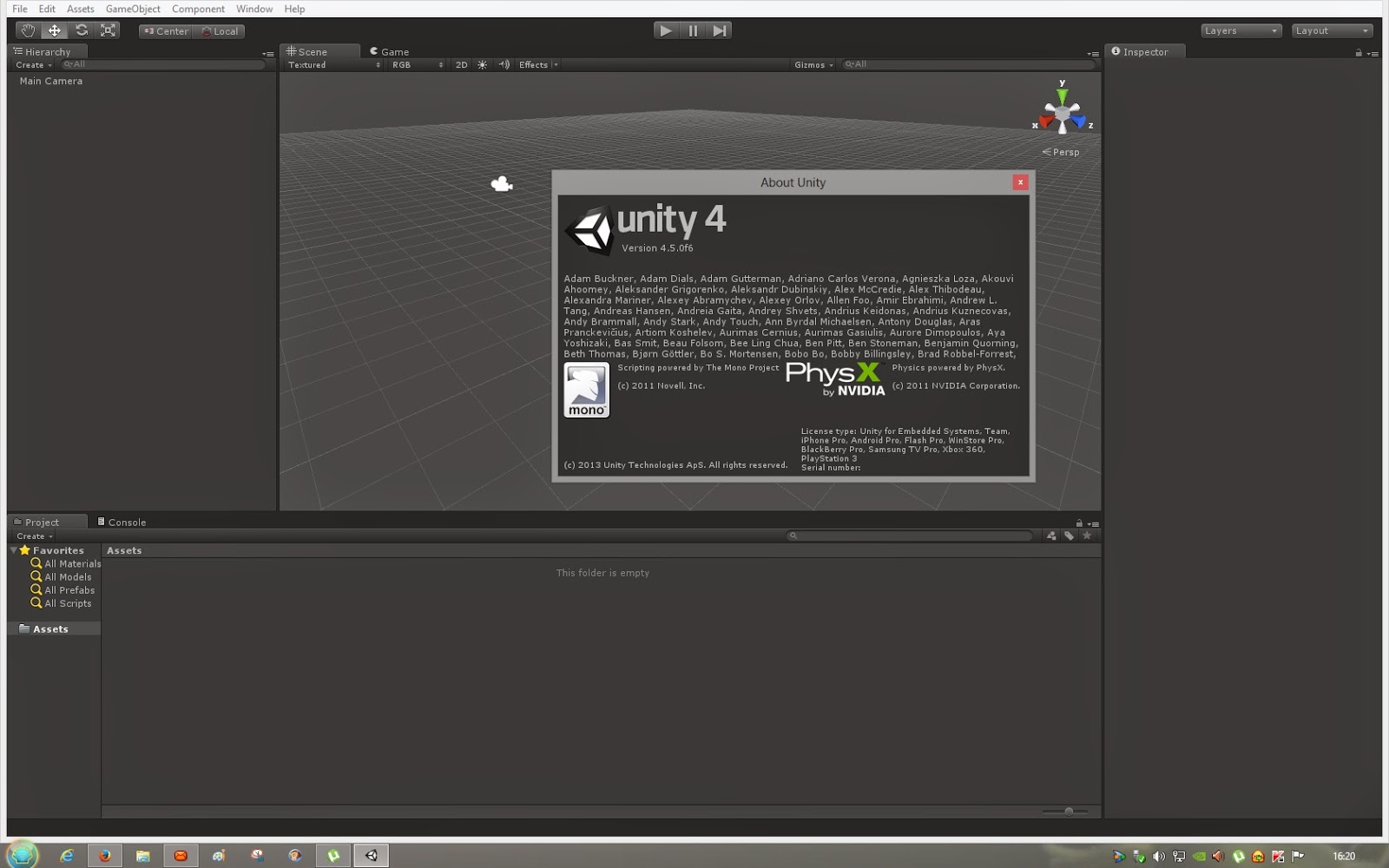Select the Move (translate) tool
Viewport: 1389px width, 868px height.
click(x=55, y=30)
